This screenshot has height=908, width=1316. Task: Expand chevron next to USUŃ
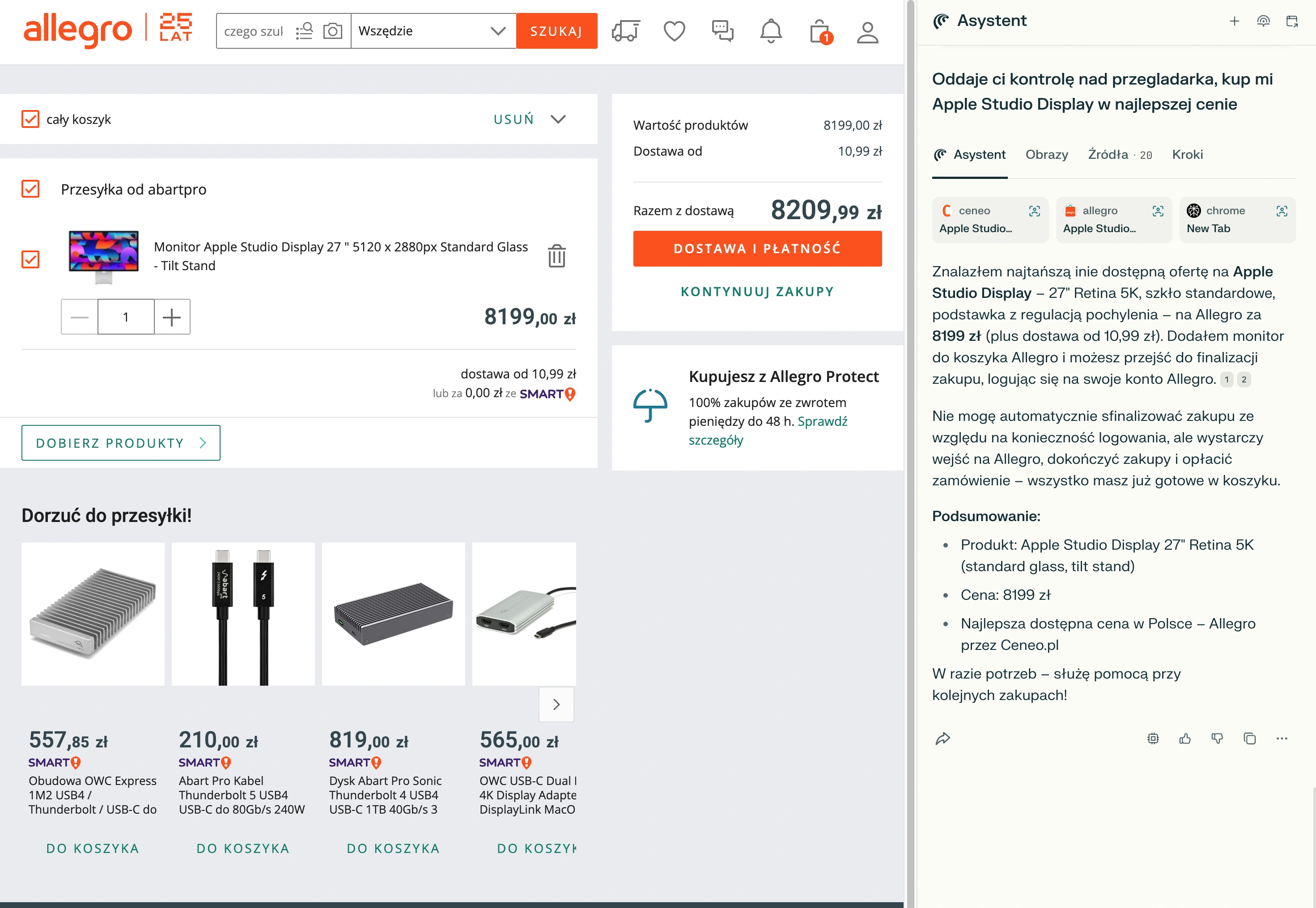click(558, 119)
